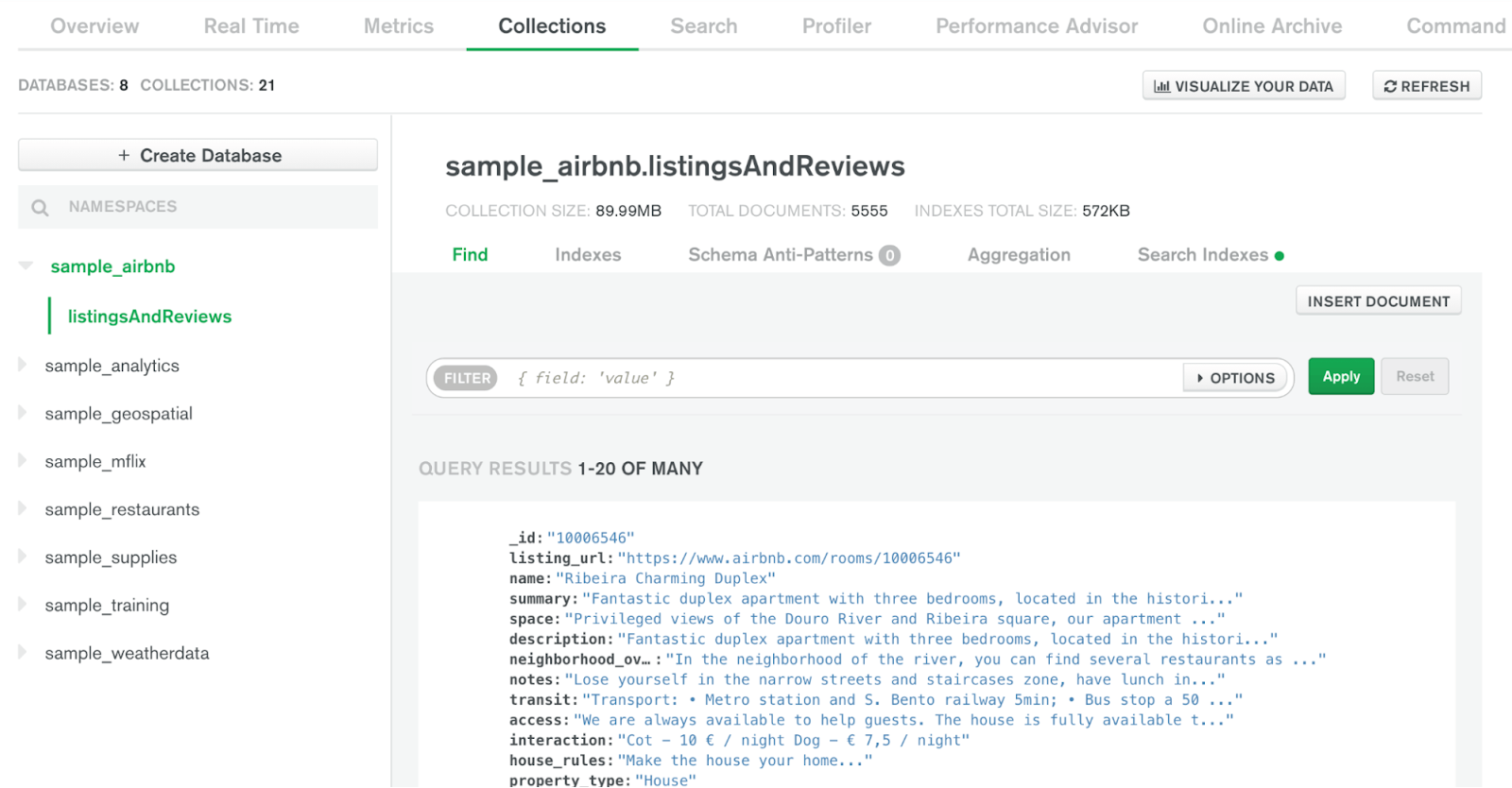
Task: Select sample_training in the sidebar
Action: point(107,606)
